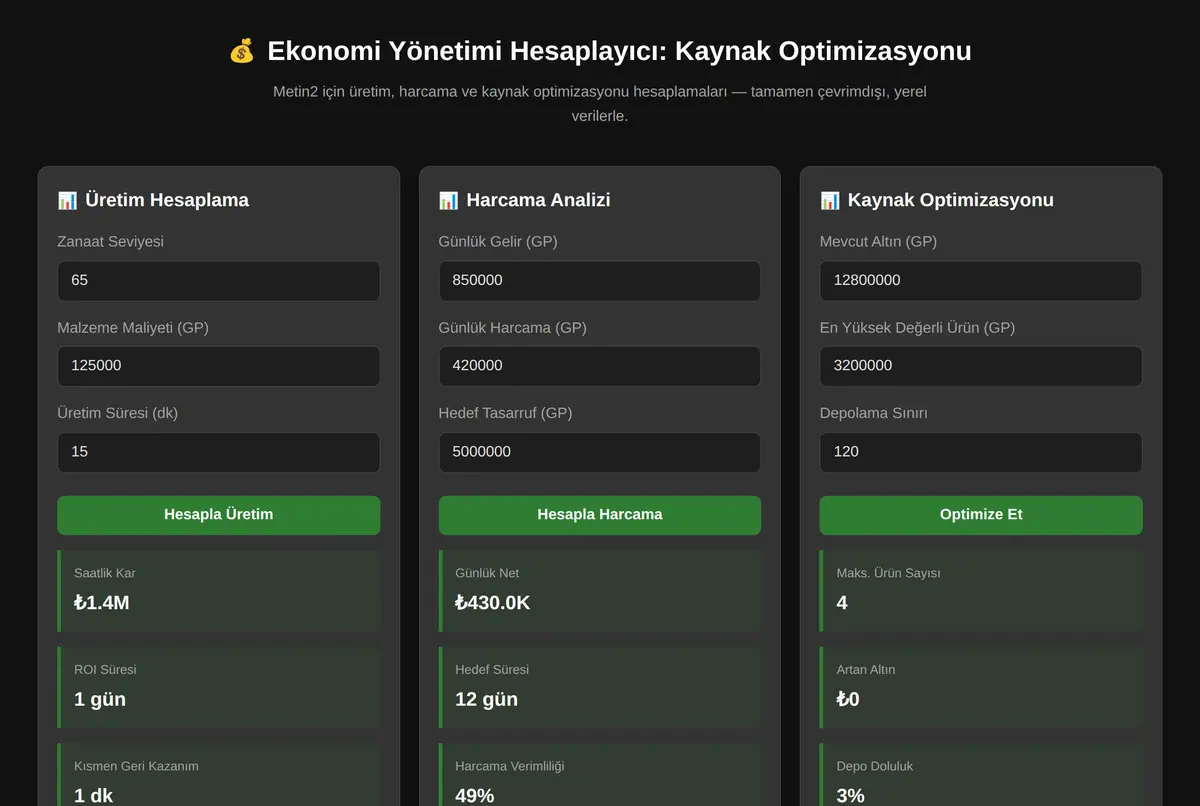Click the Kaynak Optimizasyonu card heading
This screenshot has height=806, width=1200.
(951, 200)
